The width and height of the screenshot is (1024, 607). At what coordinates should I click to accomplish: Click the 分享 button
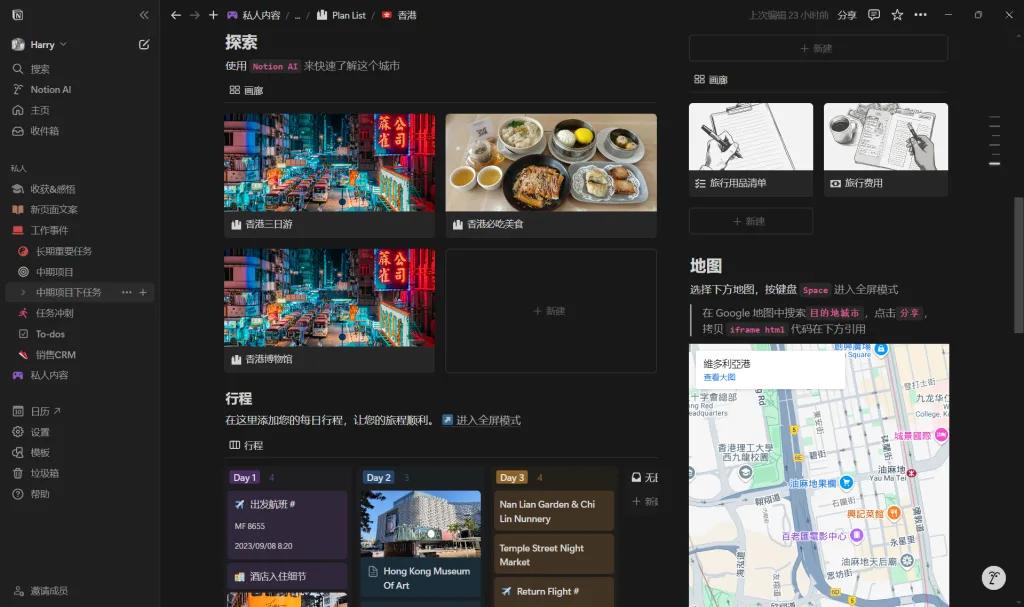coord(847,15)
